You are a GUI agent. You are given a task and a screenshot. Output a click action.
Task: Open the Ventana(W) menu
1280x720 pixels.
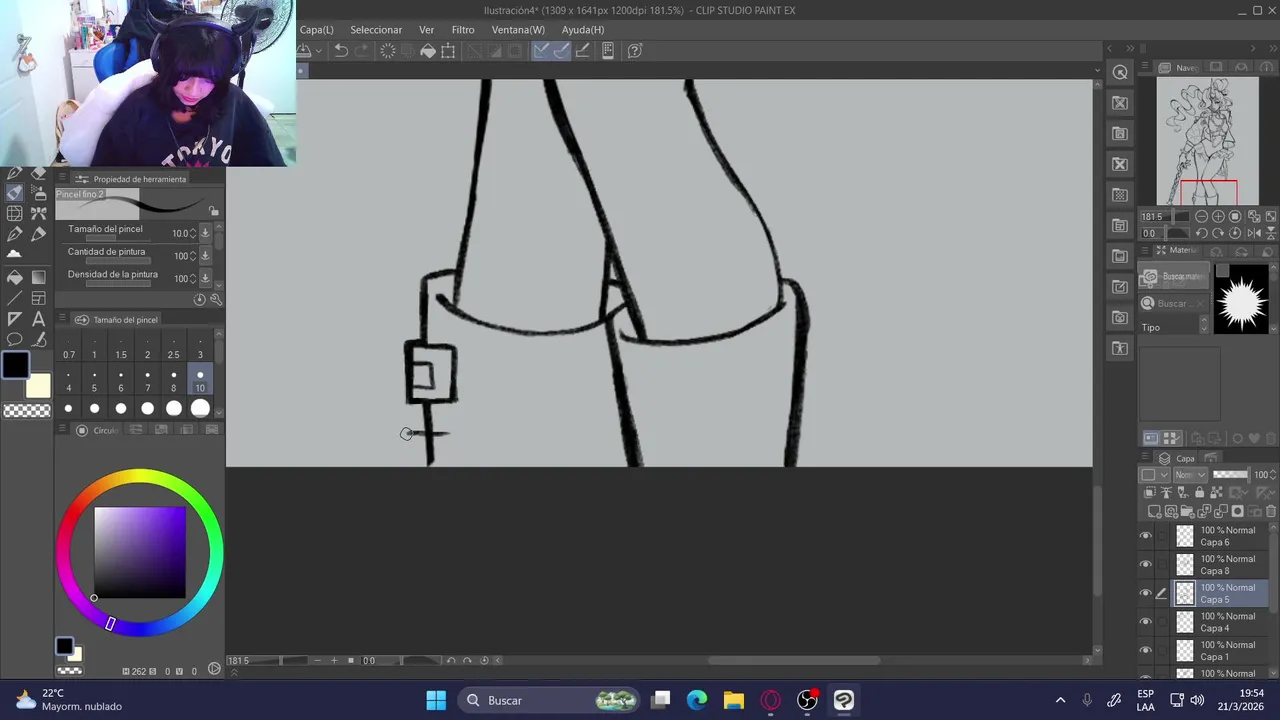click(518, 30)
